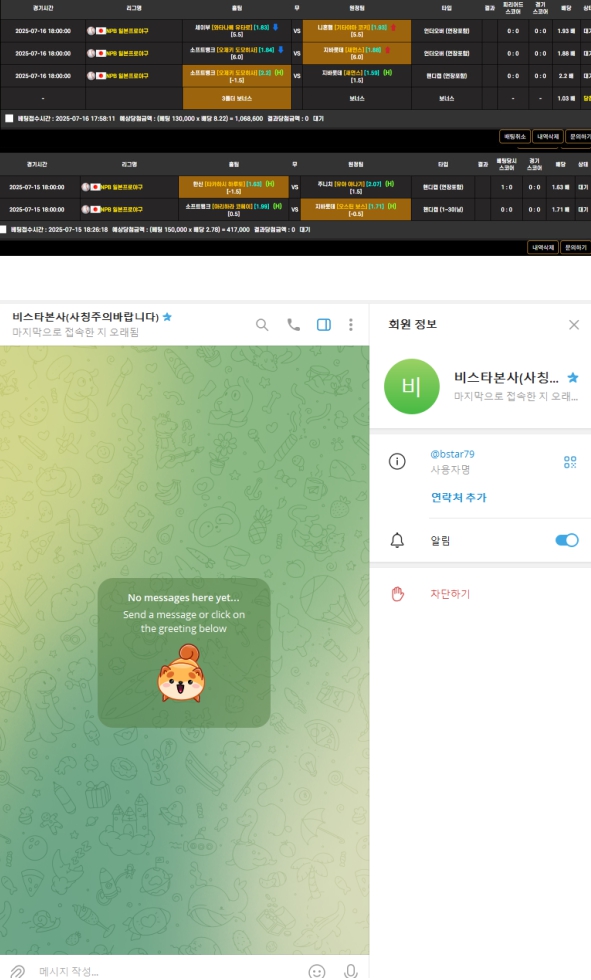591x980 pixels.
Task: Click the red up arrow in 니혼햄 cell
Action: click(394, 28)
